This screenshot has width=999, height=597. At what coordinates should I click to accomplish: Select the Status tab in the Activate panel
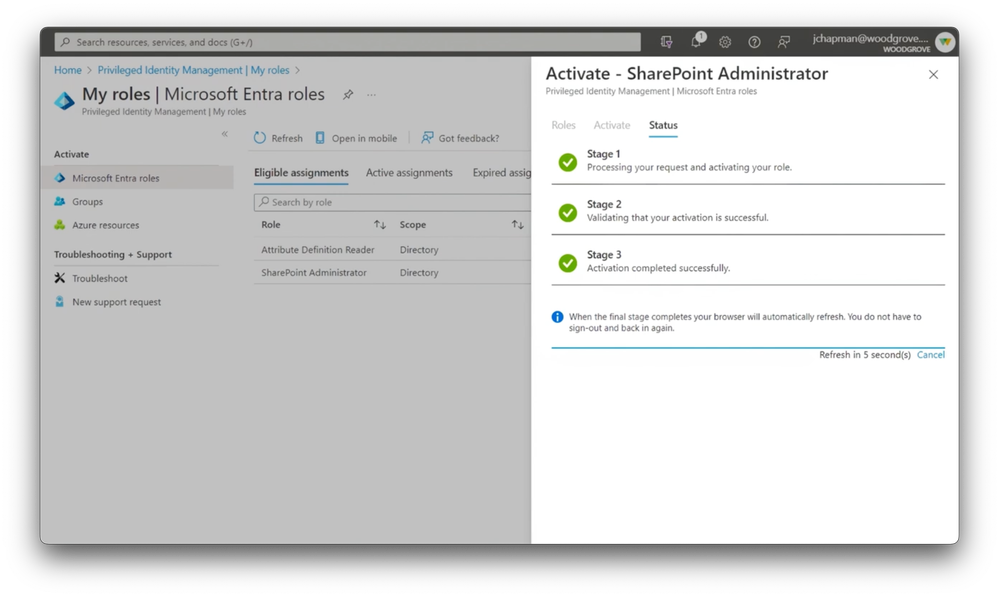point(663,126)
